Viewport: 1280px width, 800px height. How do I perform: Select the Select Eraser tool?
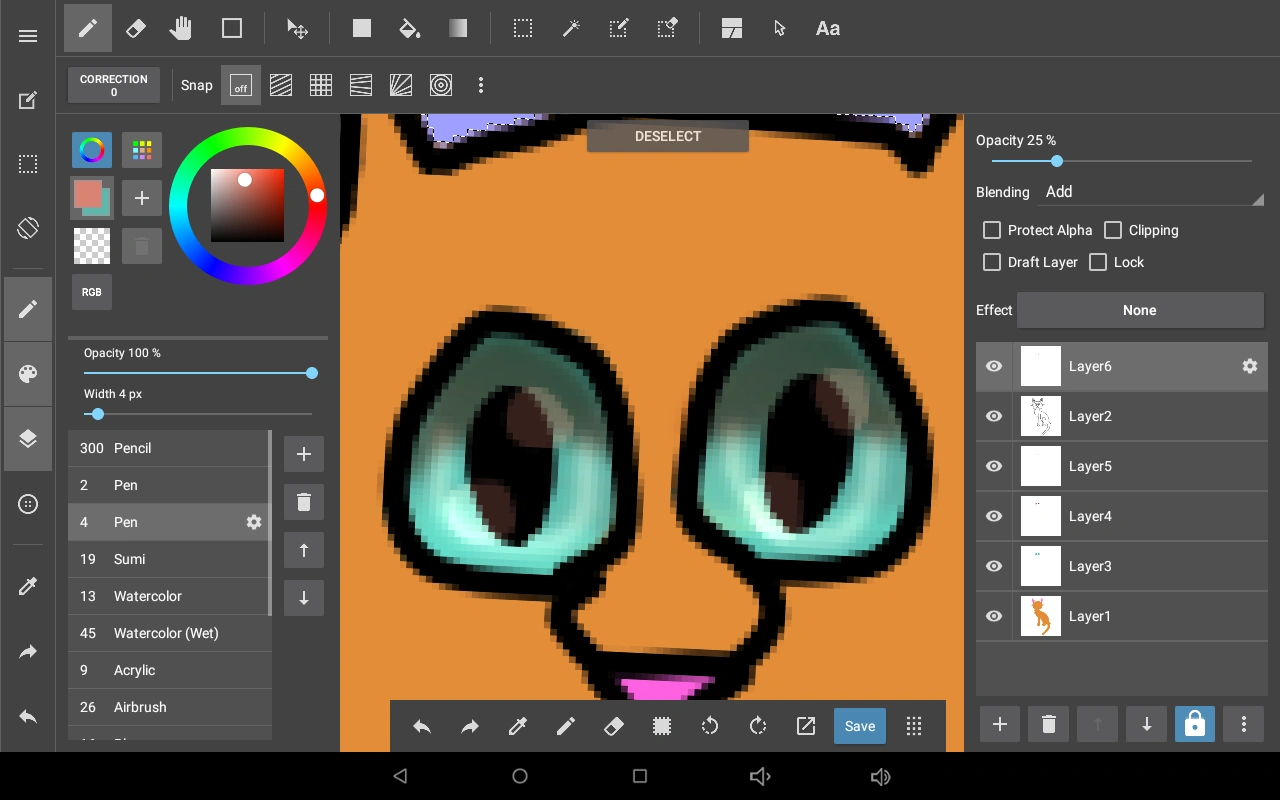(667, 28)
